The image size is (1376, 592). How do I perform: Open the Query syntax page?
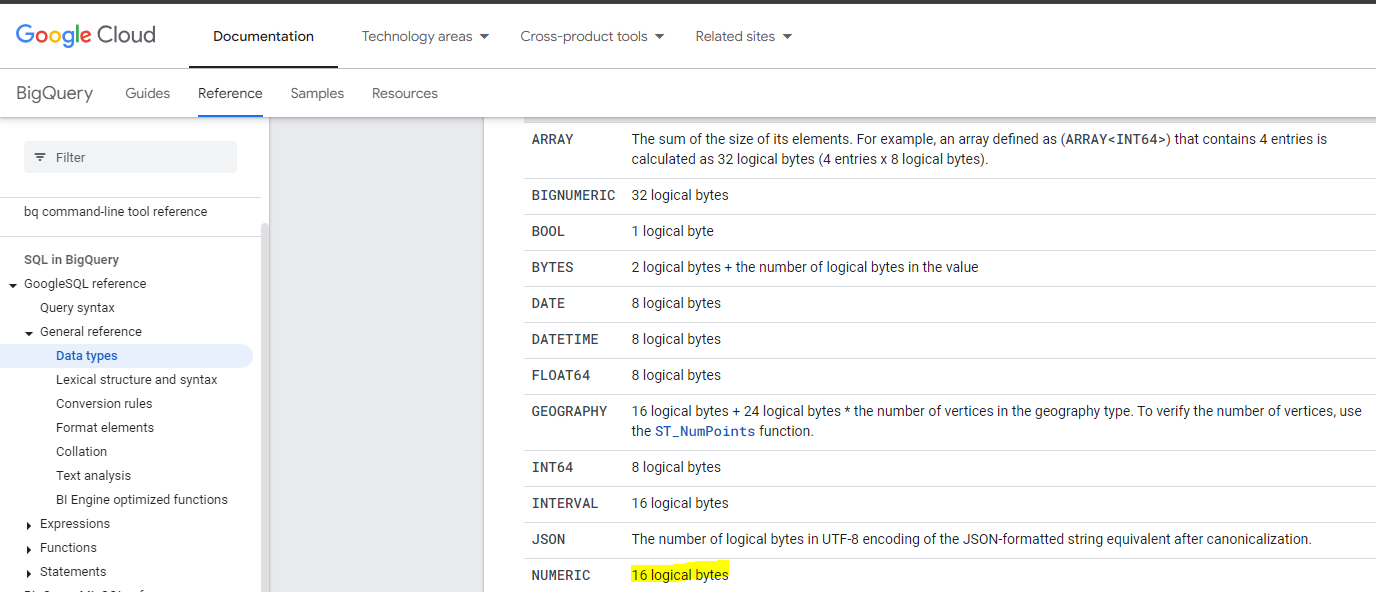click(77, 308)
